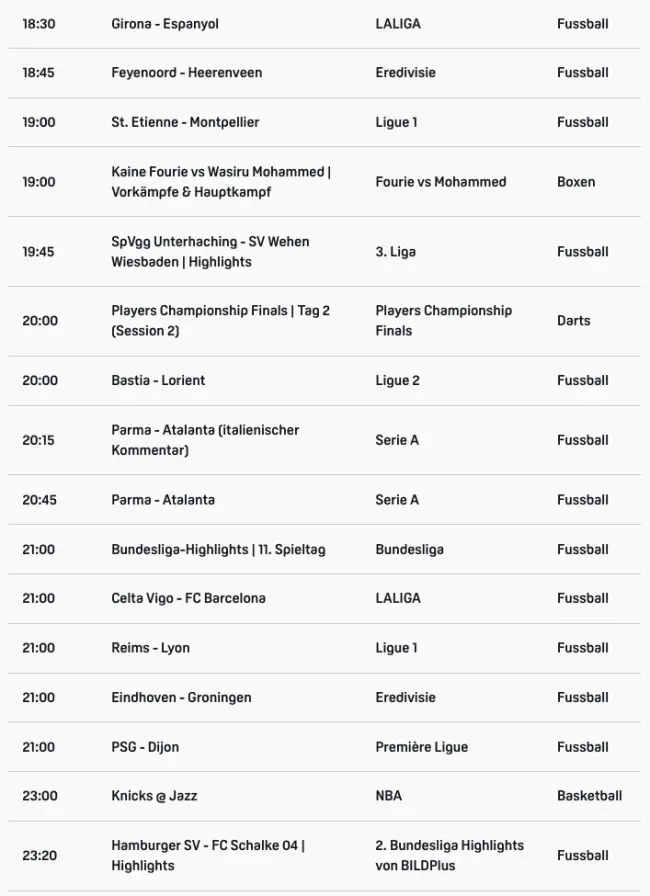
Task: Select Players Championship Finals Tag 2 event
Action: pyautogui.click(x=220, y=321)
